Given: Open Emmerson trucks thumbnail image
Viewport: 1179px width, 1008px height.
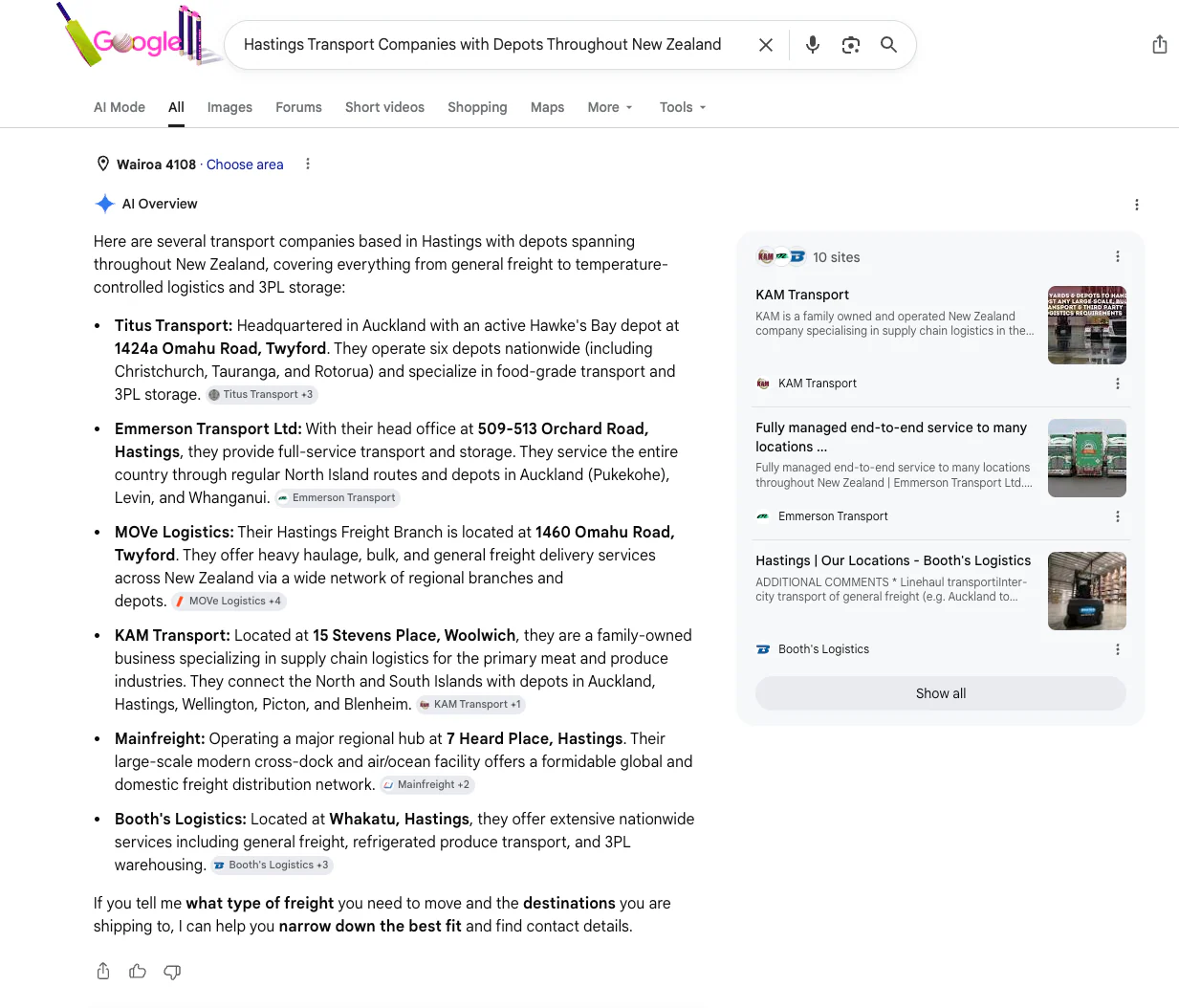Looking at the screenshot, I should 1087,458.
